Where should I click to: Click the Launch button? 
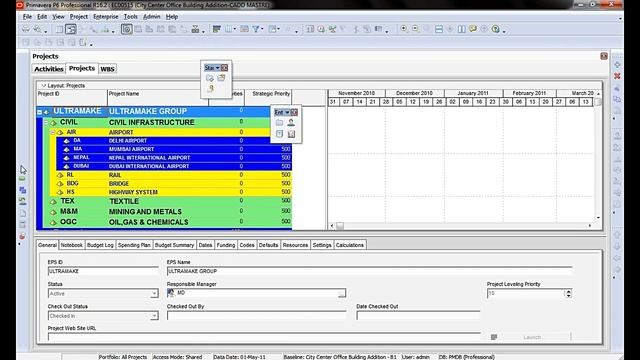coord(532,337)
